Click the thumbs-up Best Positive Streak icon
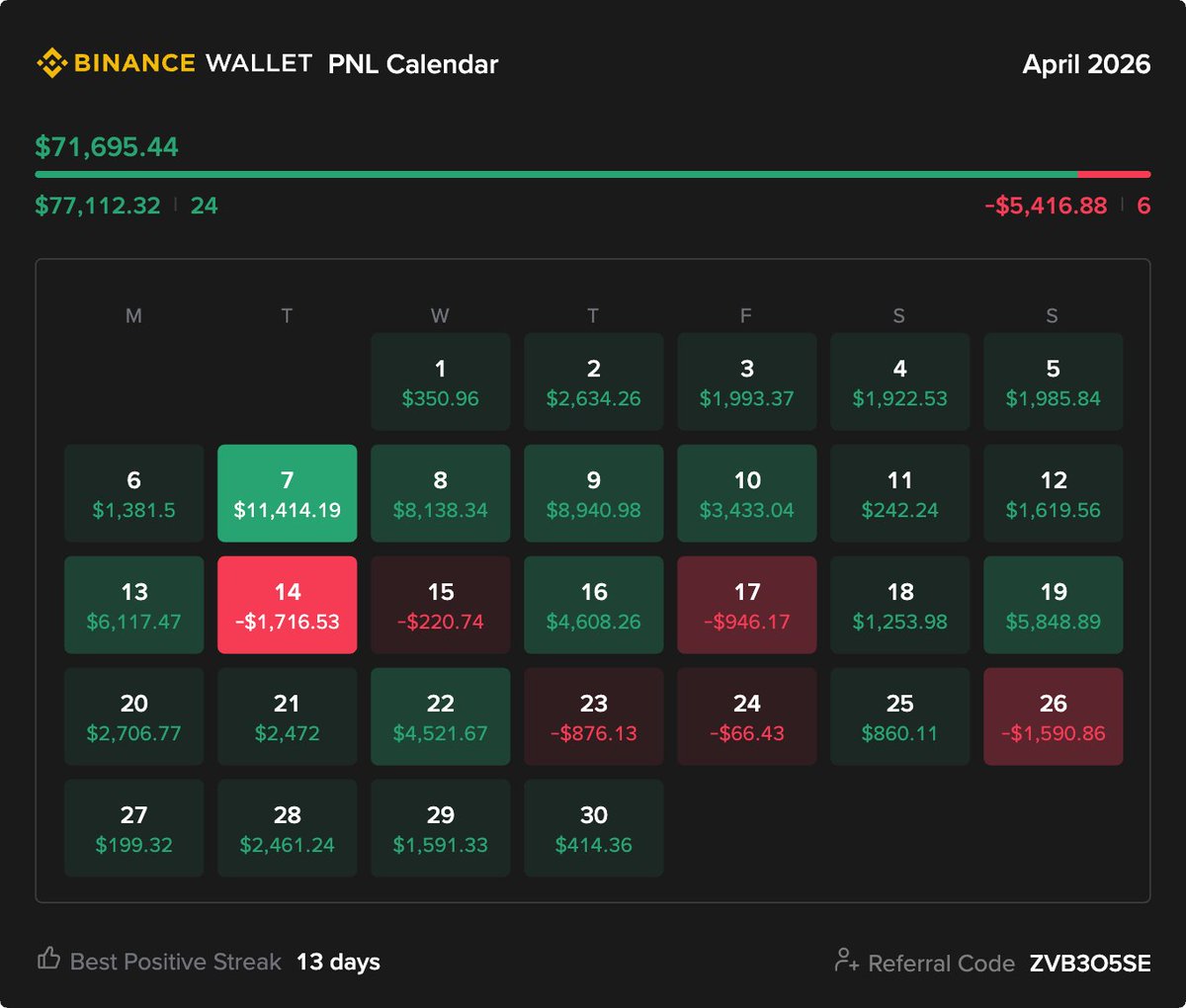Image resolution: width=1186 pixels, height=1008 pixels. (x=48, y=959)
